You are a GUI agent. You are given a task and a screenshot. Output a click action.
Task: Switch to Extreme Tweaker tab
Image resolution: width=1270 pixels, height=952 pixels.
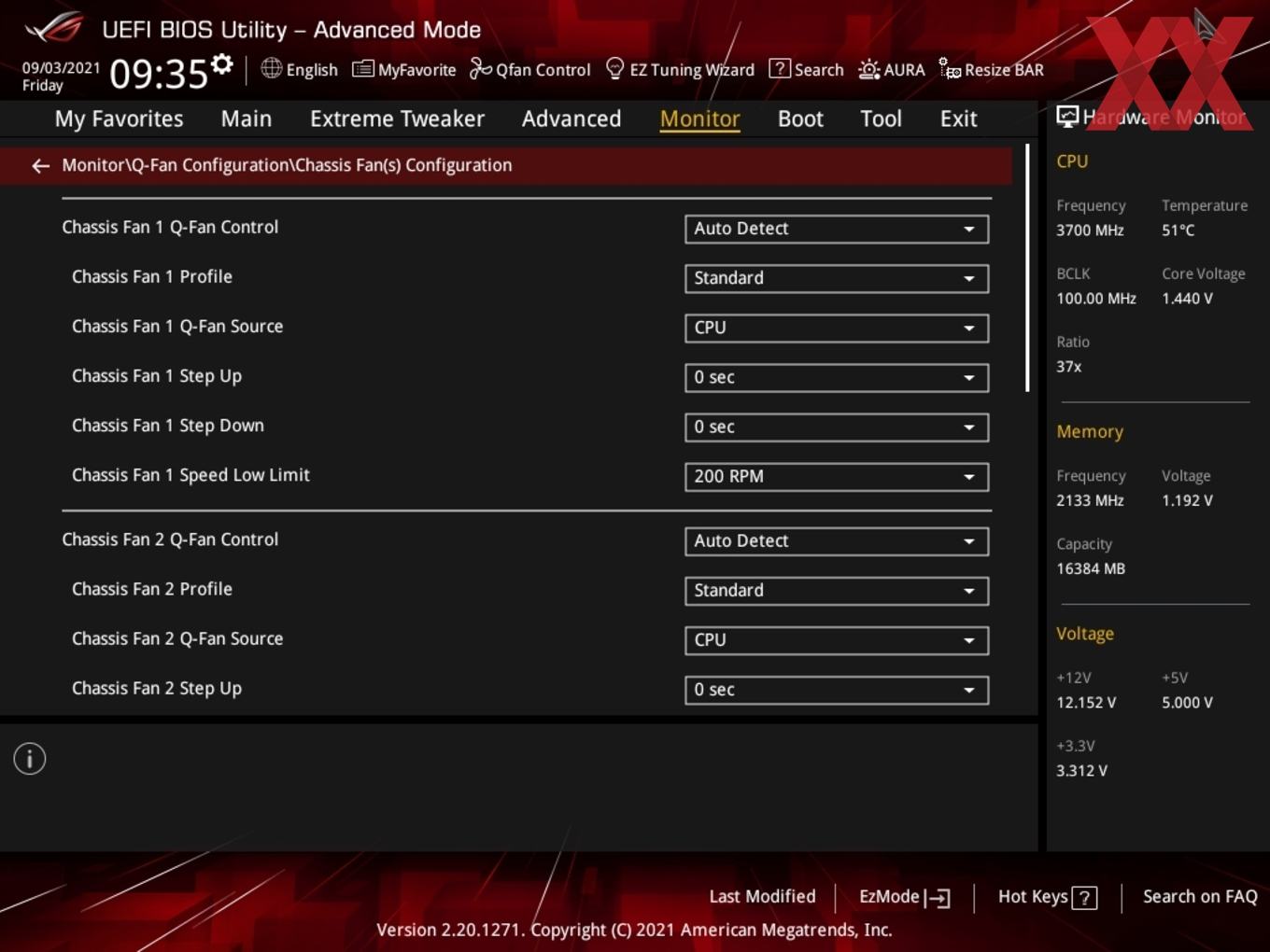pos(397,119)
